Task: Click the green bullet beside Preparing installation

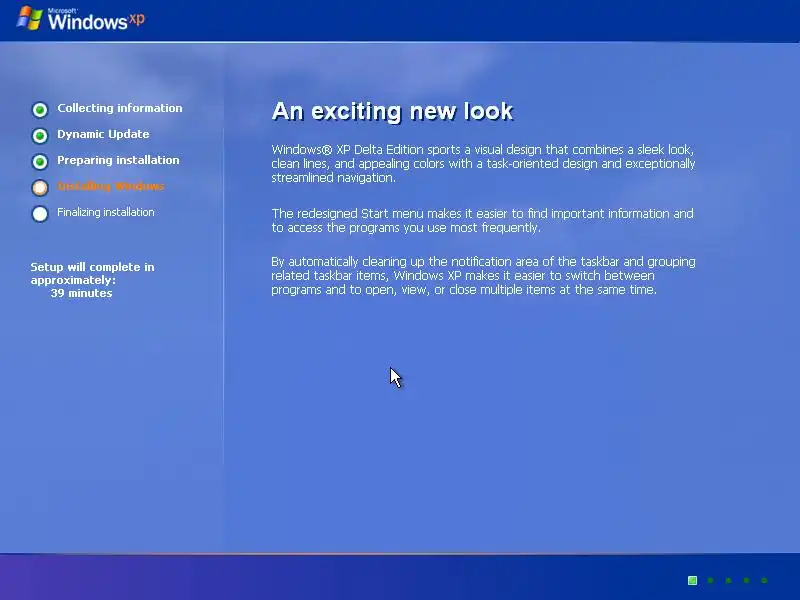Action: [40, 162]
